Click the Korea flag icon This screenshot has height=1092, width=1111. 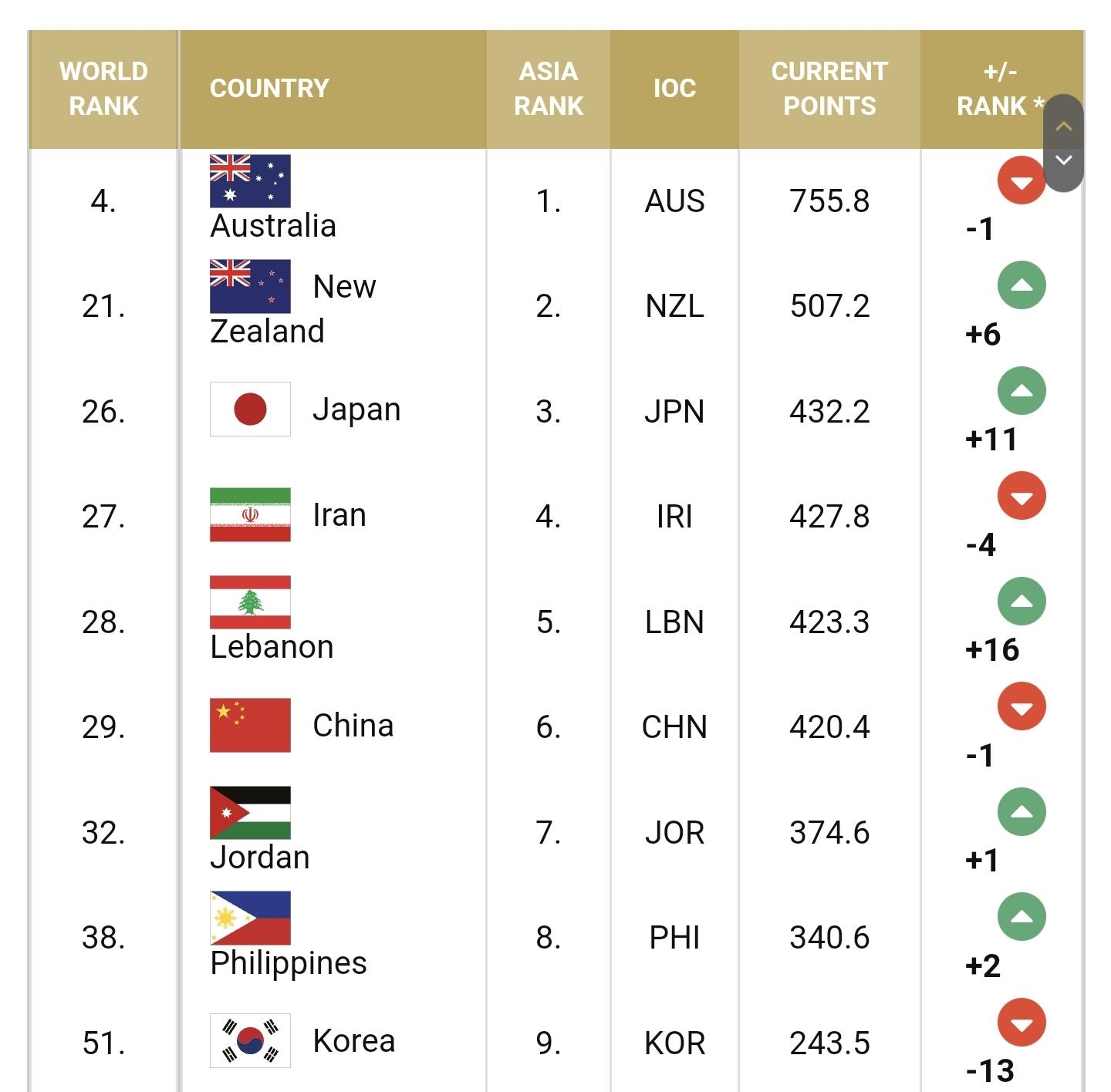(x=250, y=1040)
